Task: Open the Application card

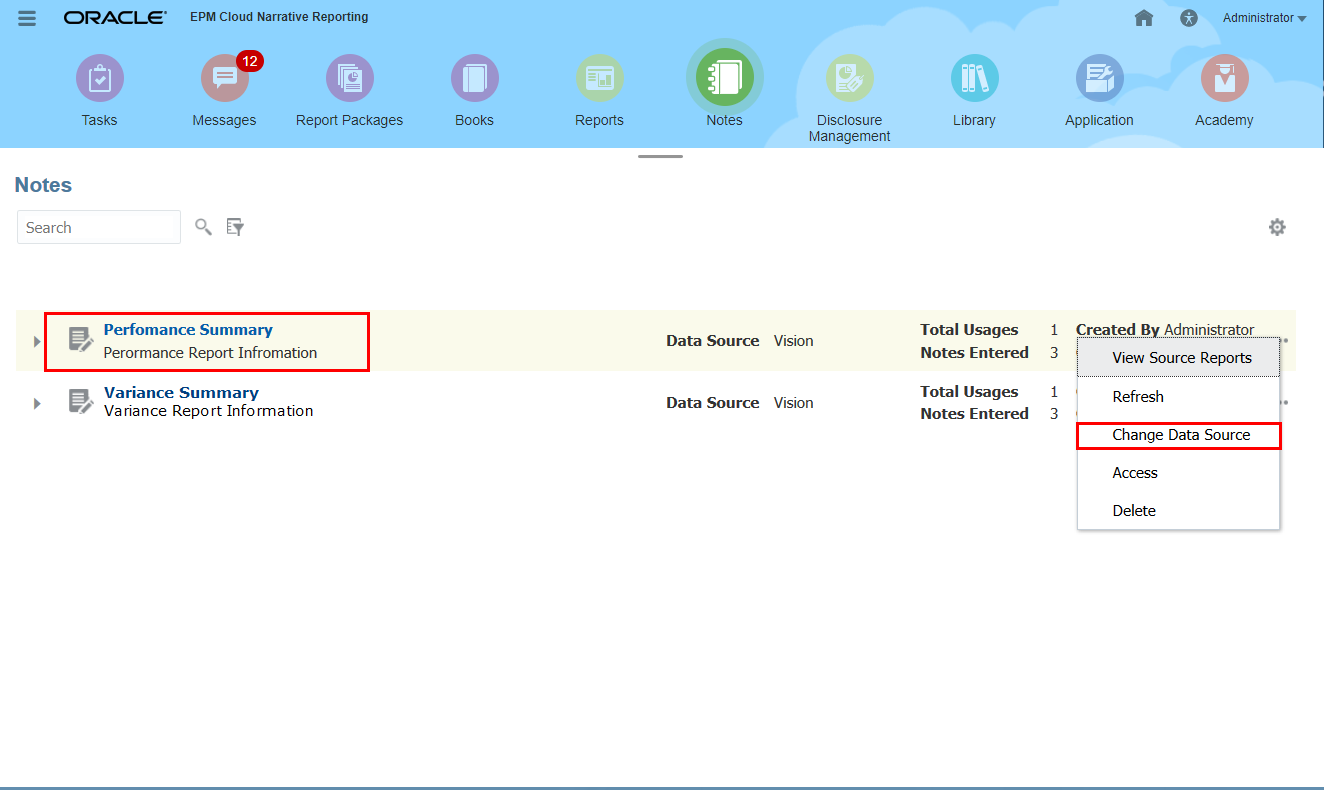Action: pos(1099,91)
